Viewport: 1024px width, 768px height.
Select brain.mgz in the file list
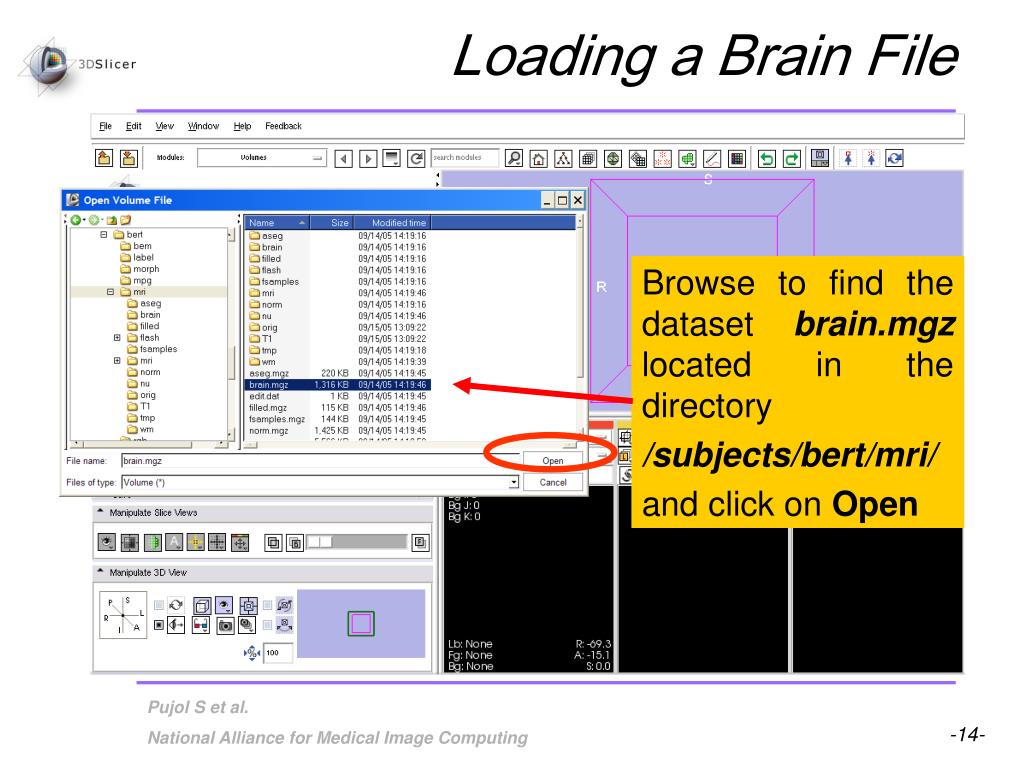(338, 385)
